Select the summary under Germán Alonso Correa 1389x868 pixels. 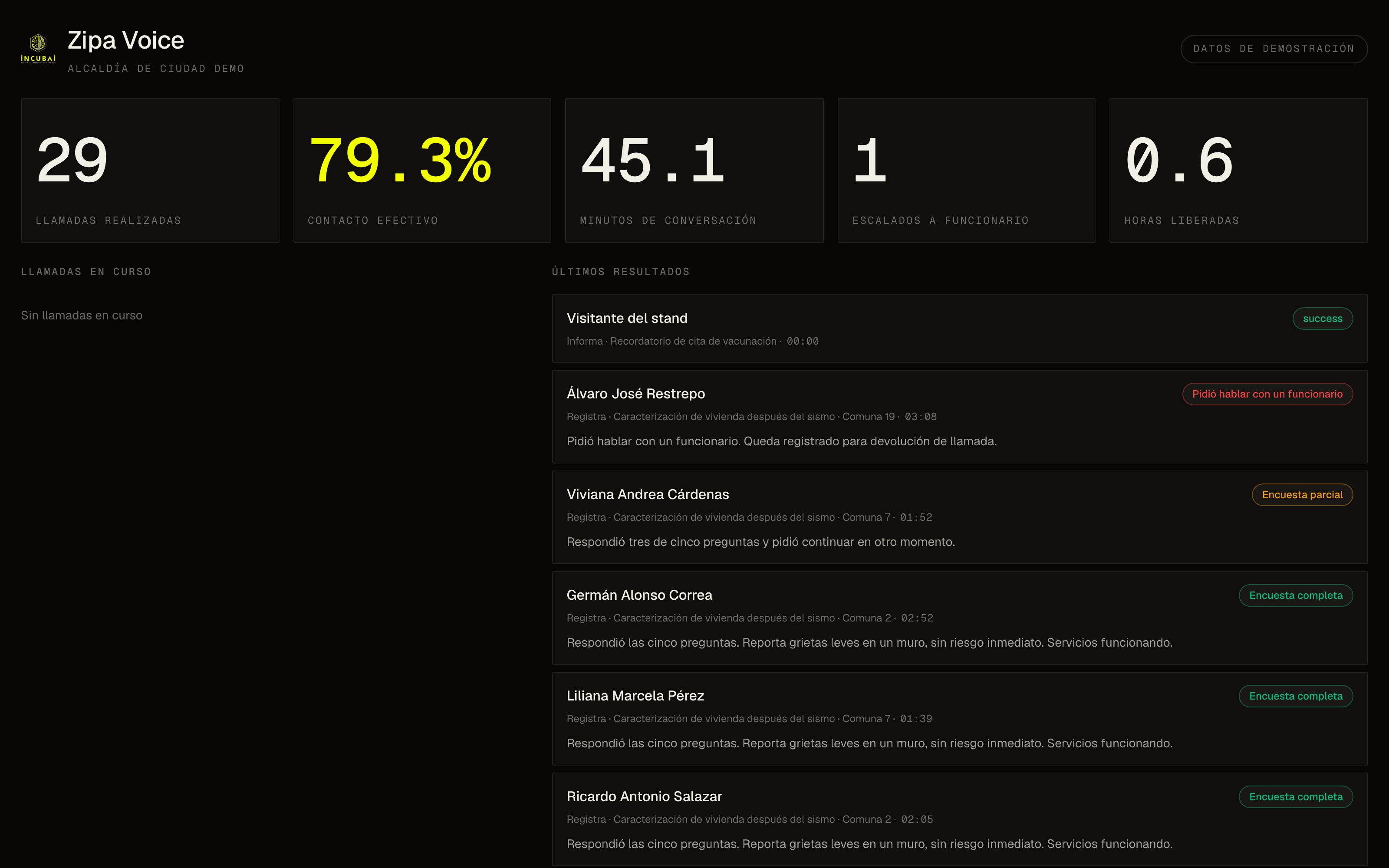[x=869, y=643]
